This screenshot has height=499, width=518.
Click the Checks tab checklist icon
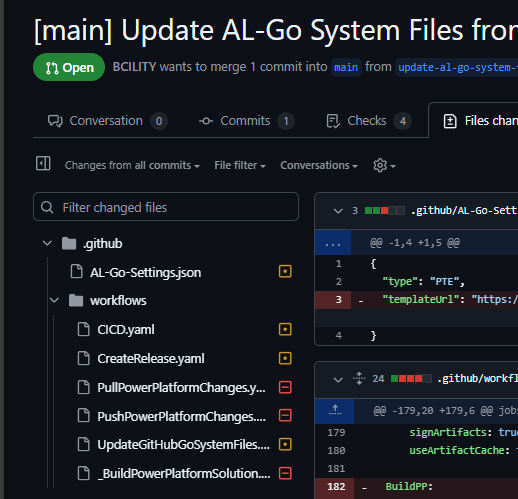333,121
